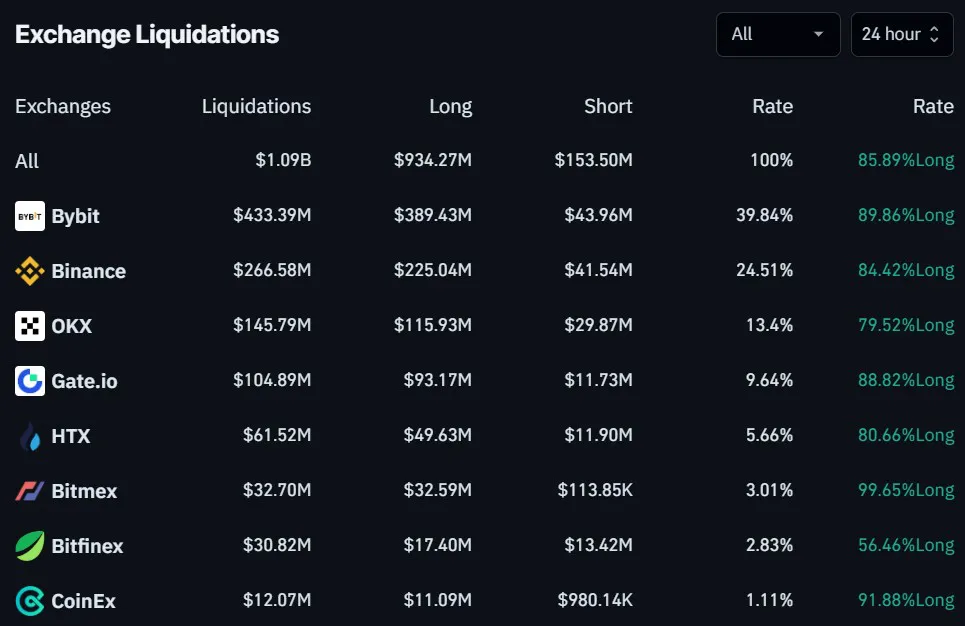The image size is (965, 626).
Task: Sort by Long column header
Action: [450, 106]
